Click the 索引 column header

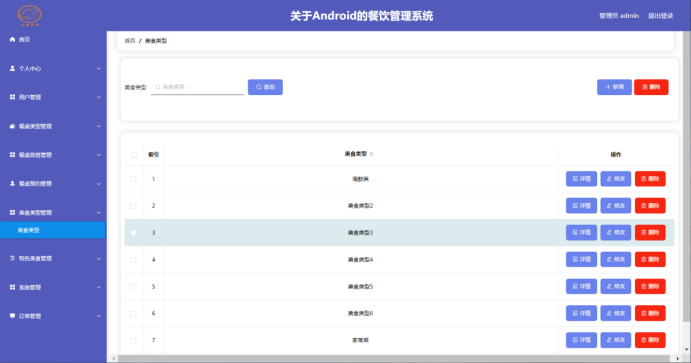153,155
